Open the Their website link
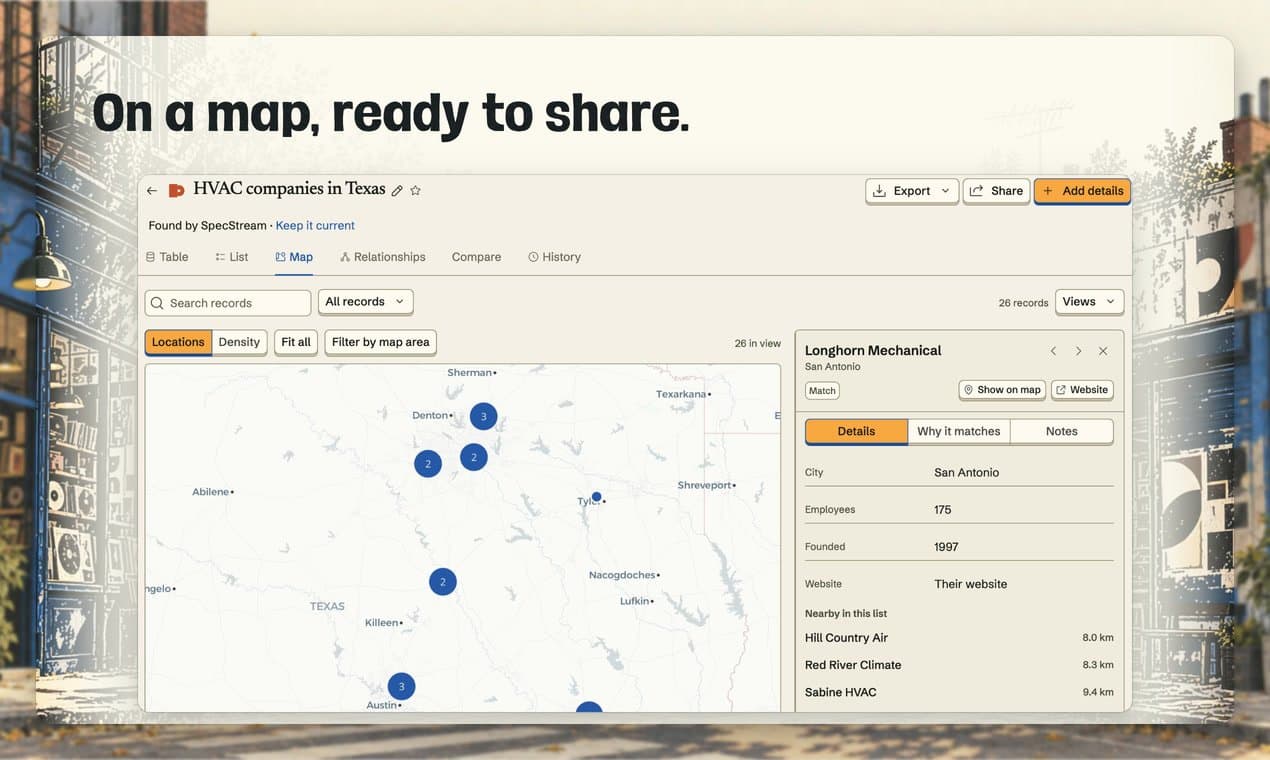The image size is (1270, 760). pos(971,584)
